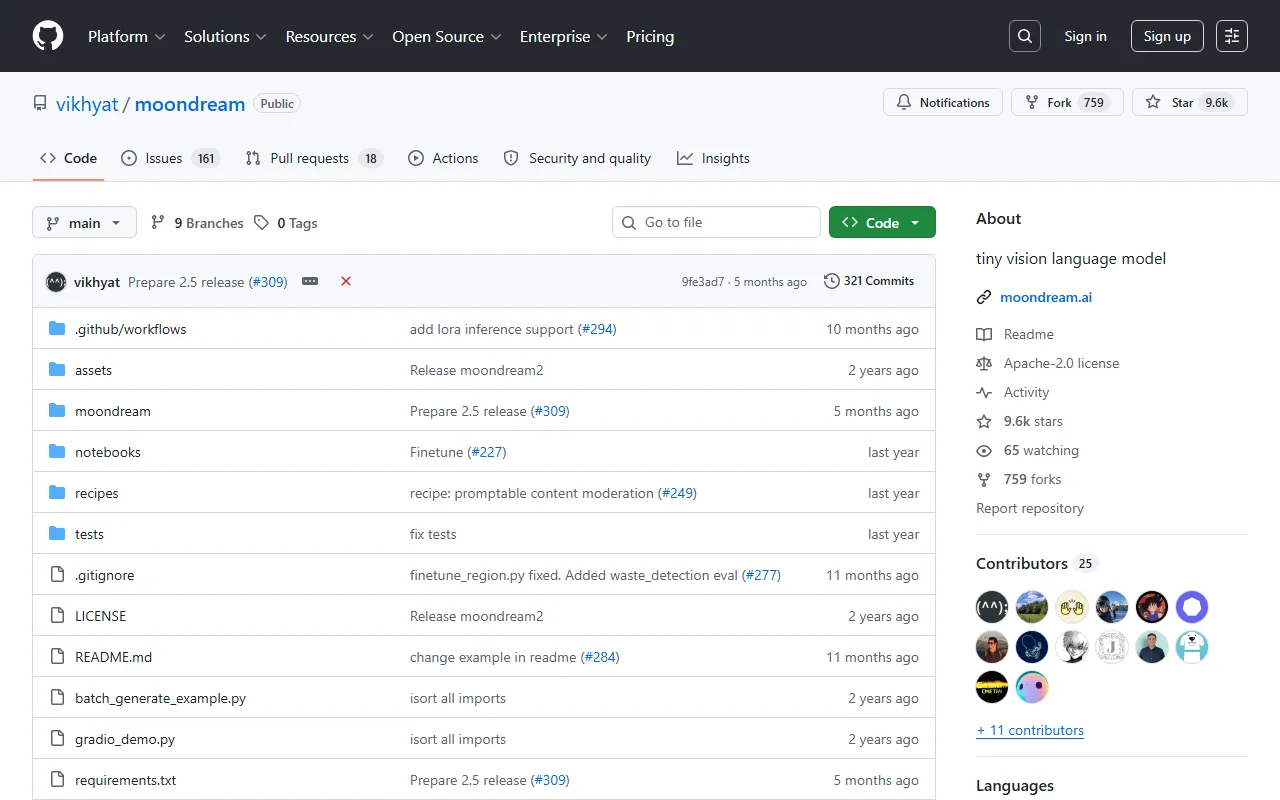
Task: Open the notebooks folder
Action: click(x=108, y=452)
